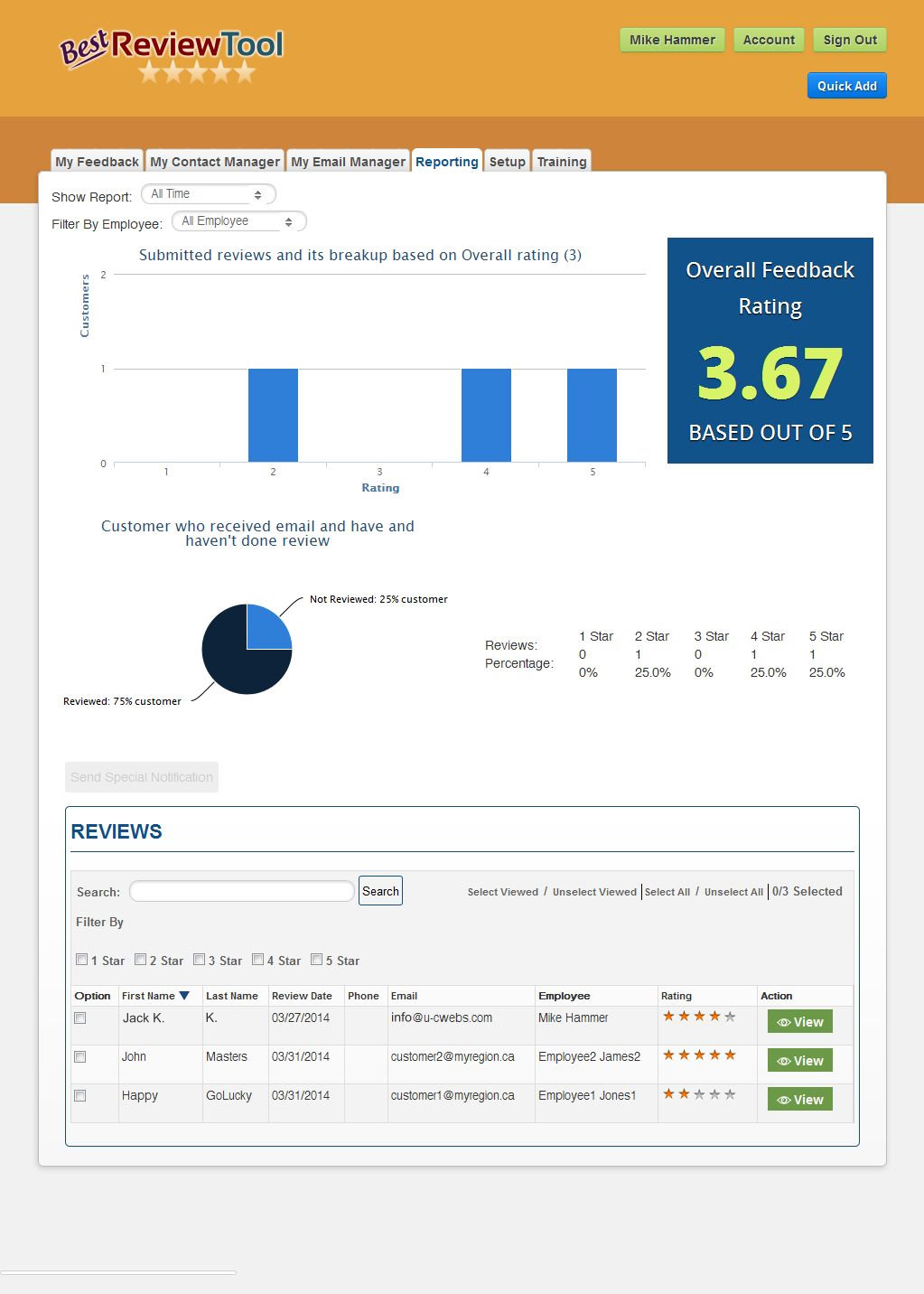Click the Best Review Tool logo
924x1294 pixels.
tap(172, 55)
